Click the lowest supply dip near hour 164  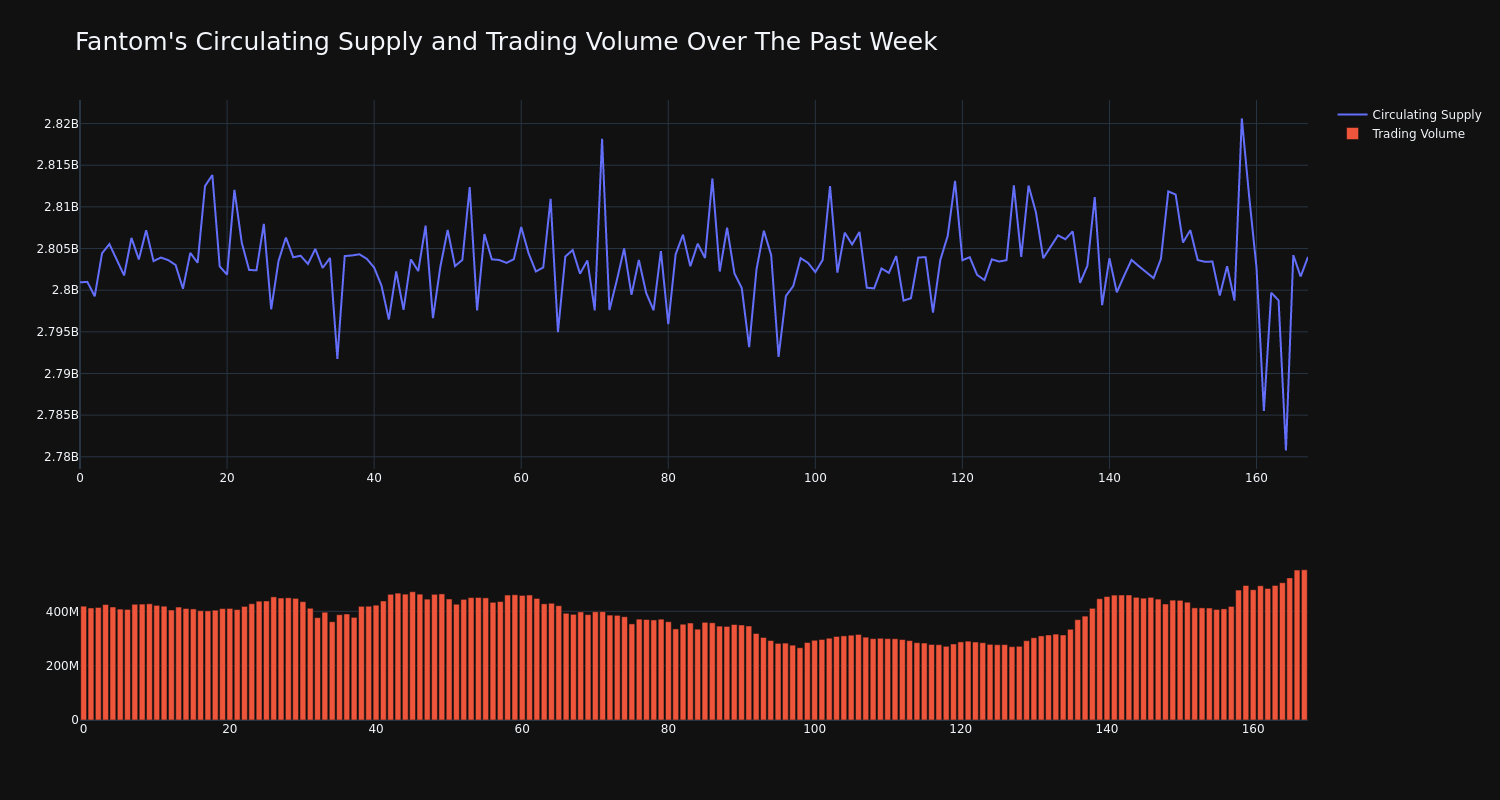click(x=1286, y=450)
